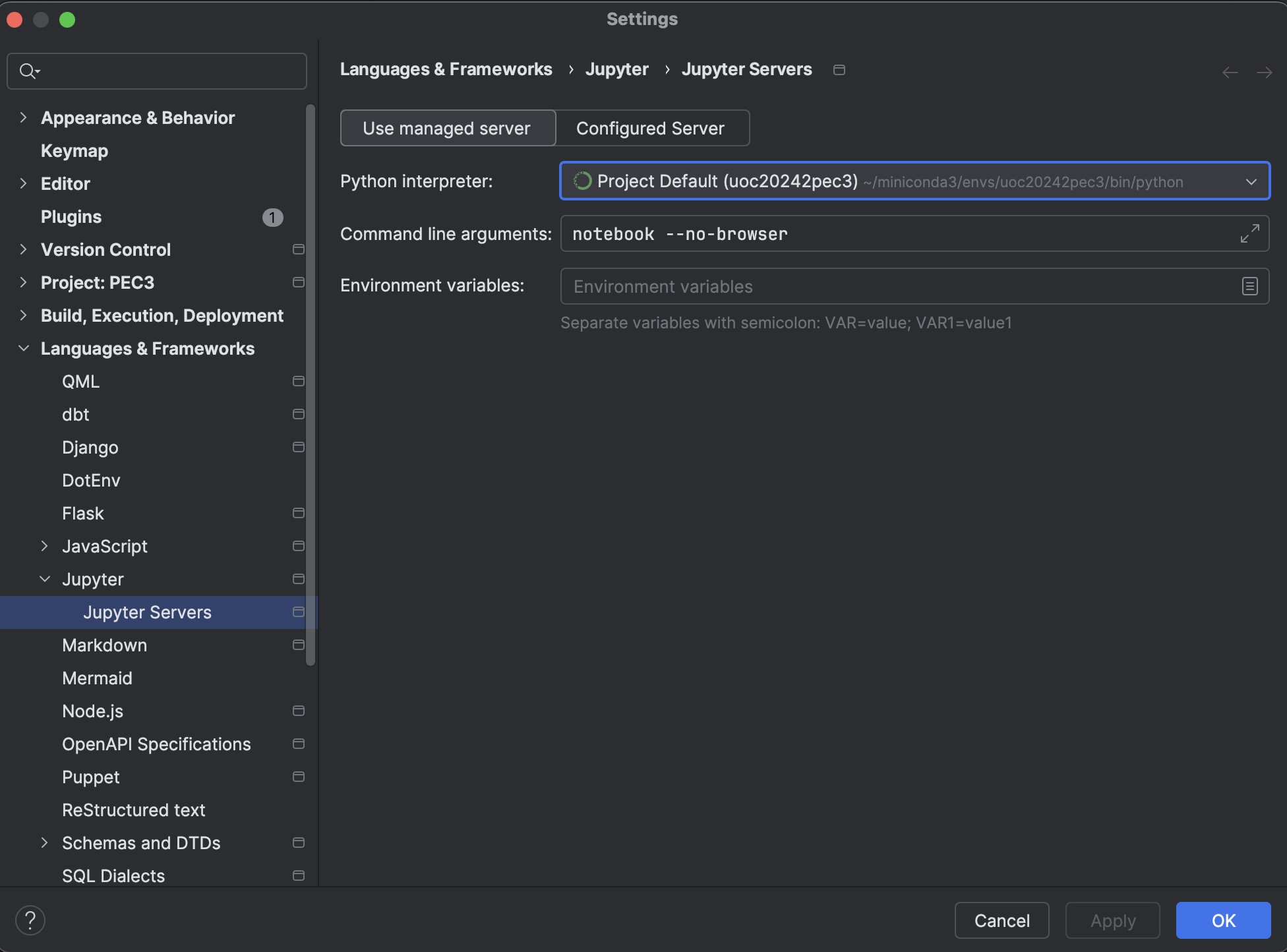Navigate forward with the right arrow icon
1287x952 pixels.
click(x=1264, y=72)
